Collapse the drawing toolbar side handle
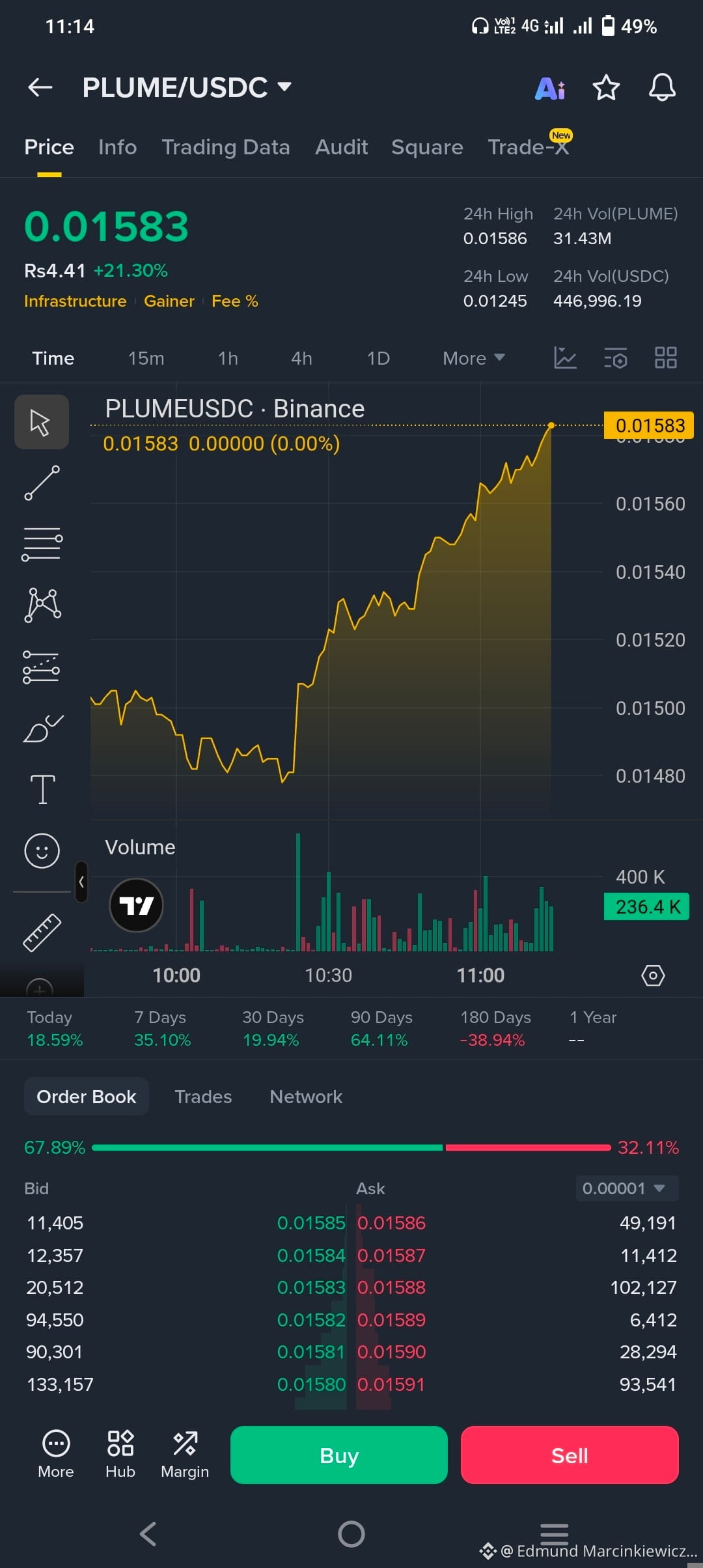Viewport: 703px width, 1568px height. coord(81,882)
